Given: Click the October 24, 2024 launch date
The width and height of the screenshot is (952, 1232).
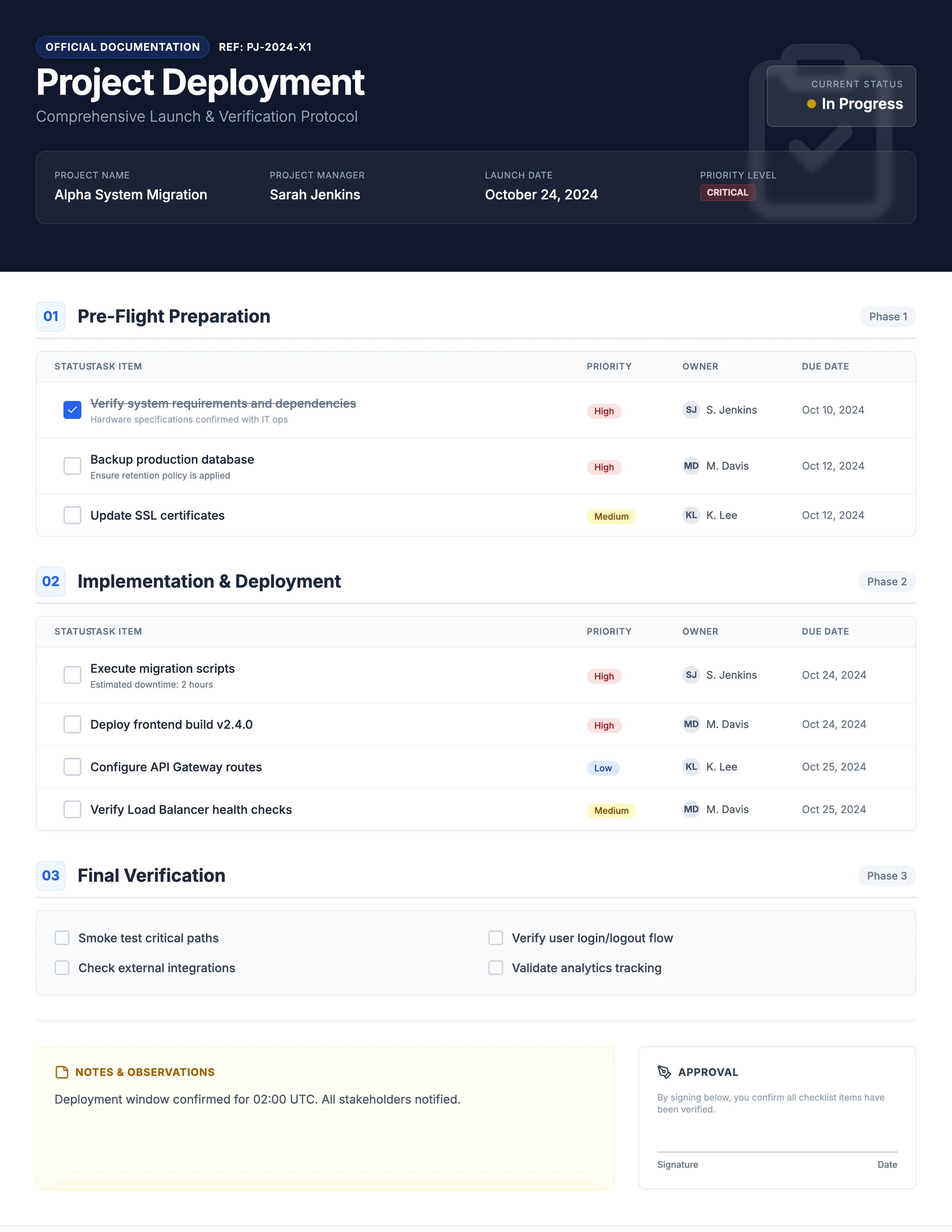Looking at the screenshot, I should point(541,195).
